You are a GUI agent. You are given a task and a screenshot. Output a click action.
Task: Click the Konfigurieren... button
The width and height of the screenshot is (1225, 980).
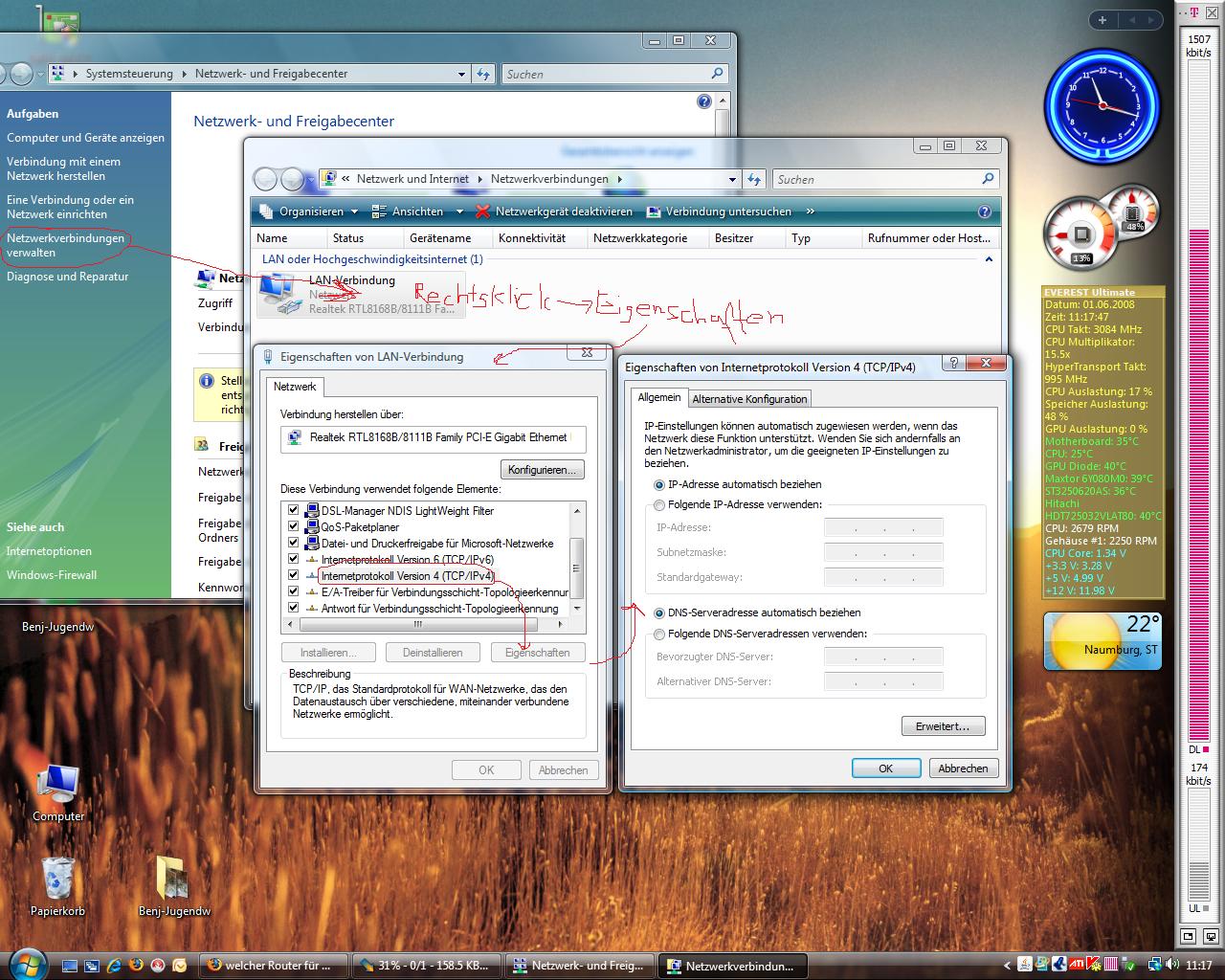click(542, 470)
